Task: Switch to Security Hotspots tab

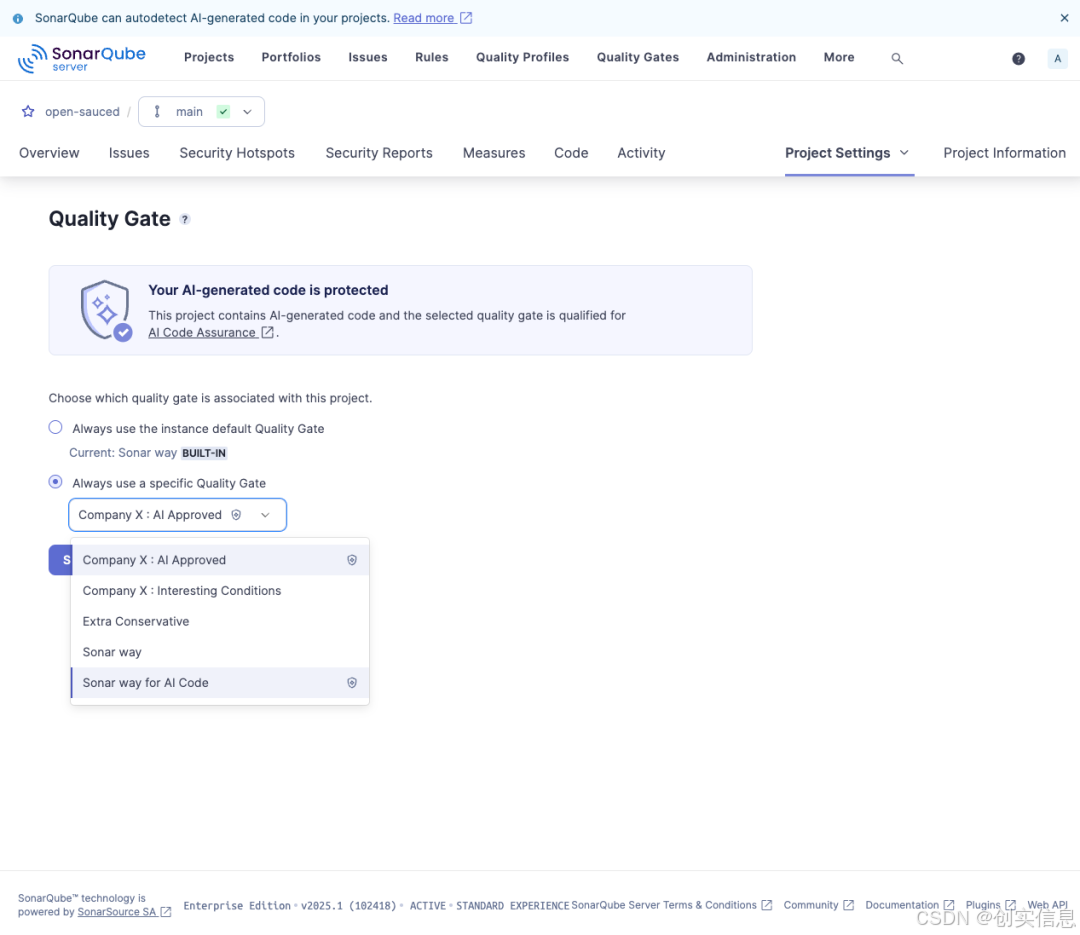Action: point(237,153)
